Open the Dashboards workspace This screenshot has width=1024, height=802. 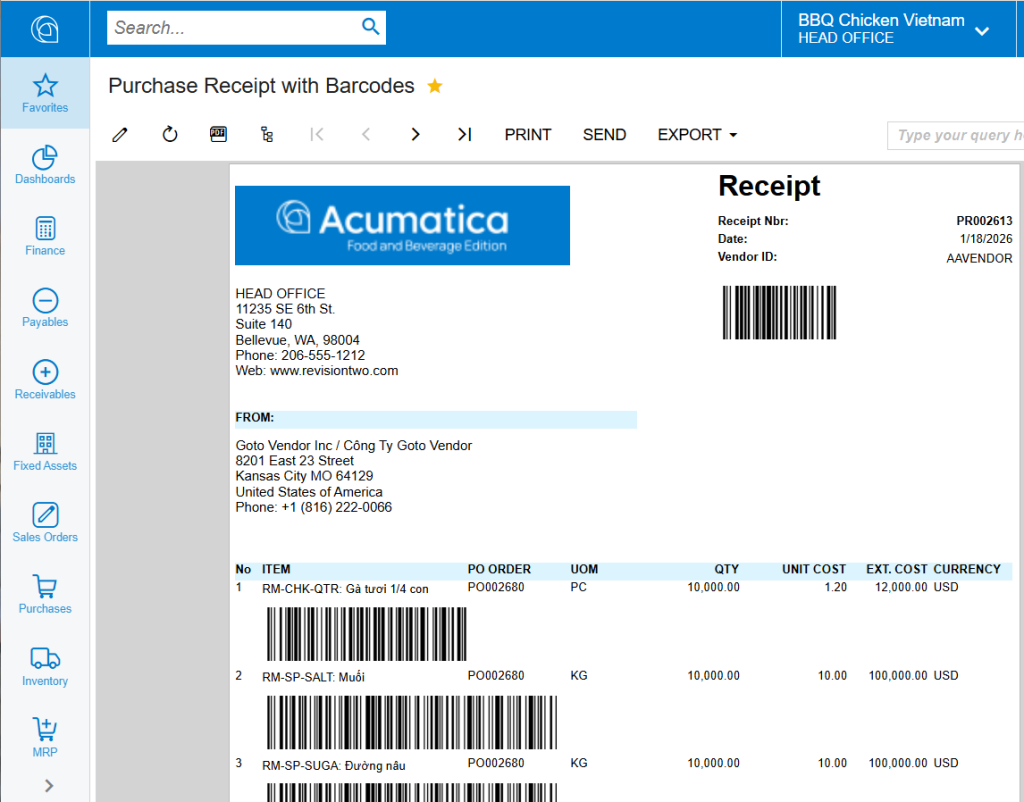click(x=44, y=165)
